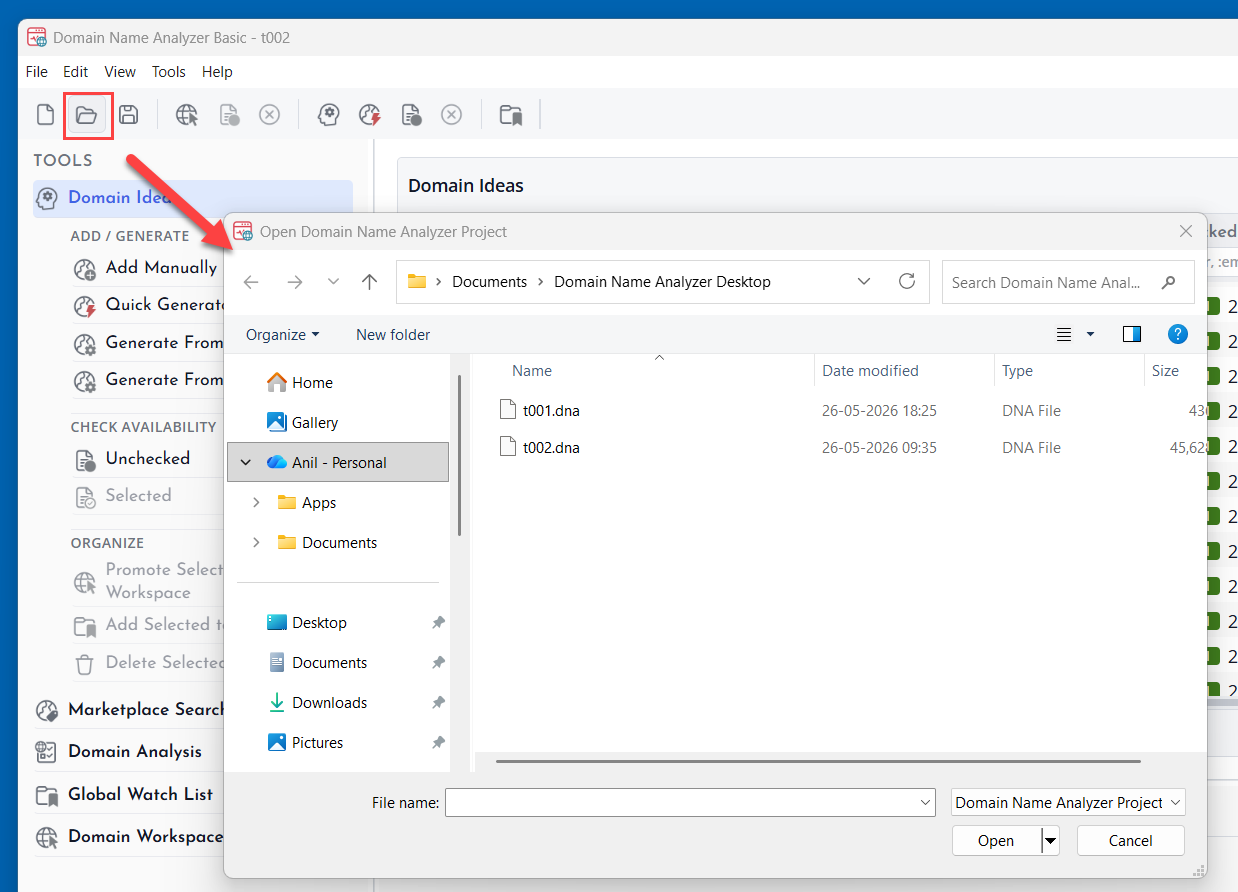This screenshot has height=892, width=1238.
Task: Collapse the Anil - Personal OneDrive node
Action: point(246,463)
